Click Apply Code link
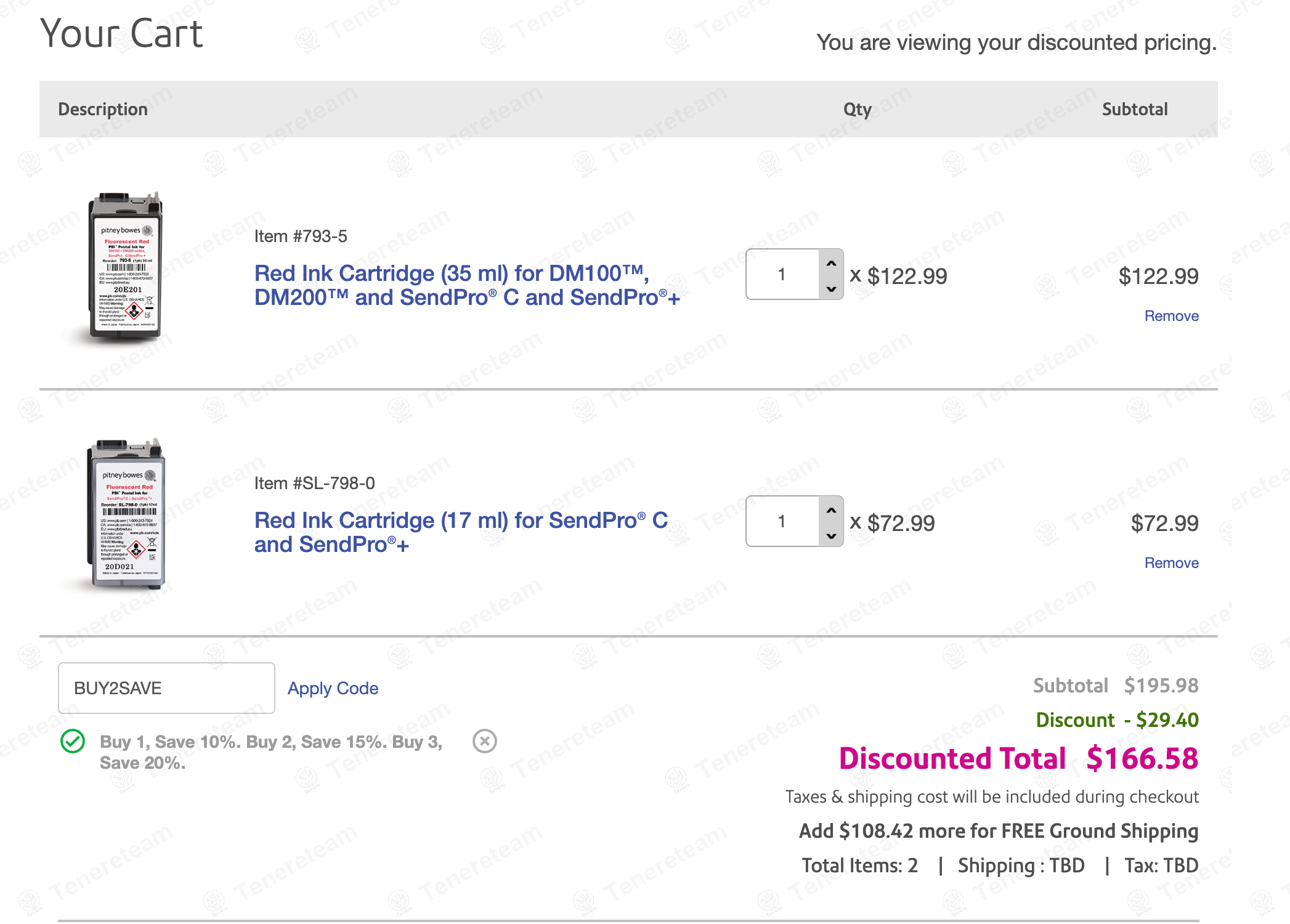Viewport: 1290px width, 924px height. tap(333, 688)
